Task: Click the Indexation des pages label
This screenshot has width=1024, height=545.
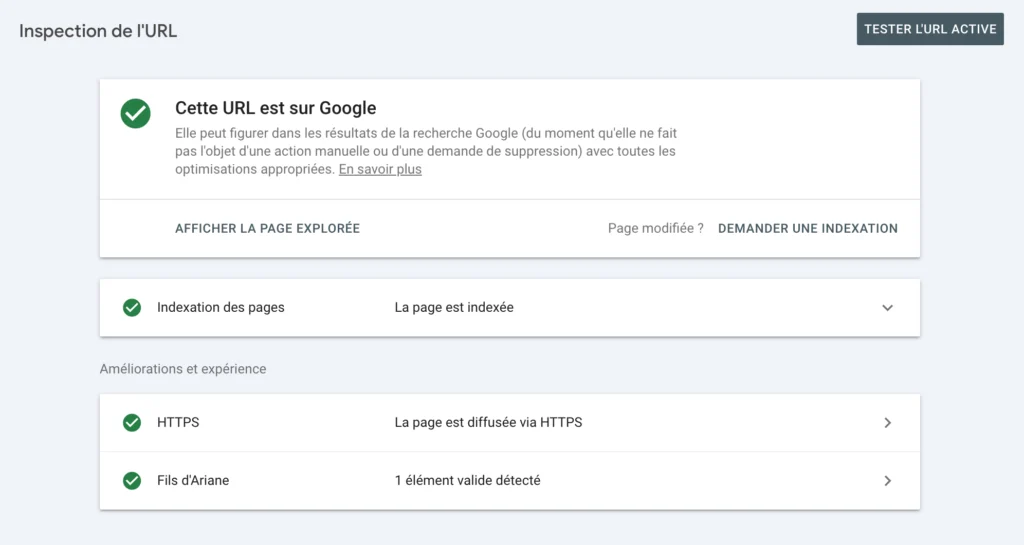Action: click(x=221, y=307)
